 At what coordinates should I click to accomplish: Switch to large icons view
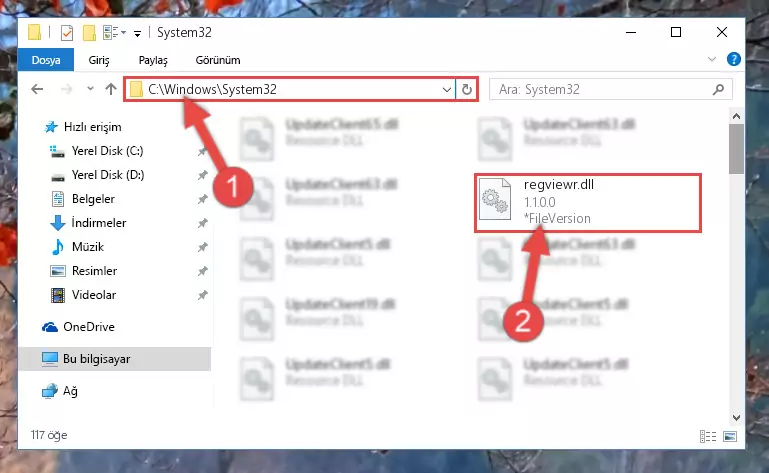730,436
